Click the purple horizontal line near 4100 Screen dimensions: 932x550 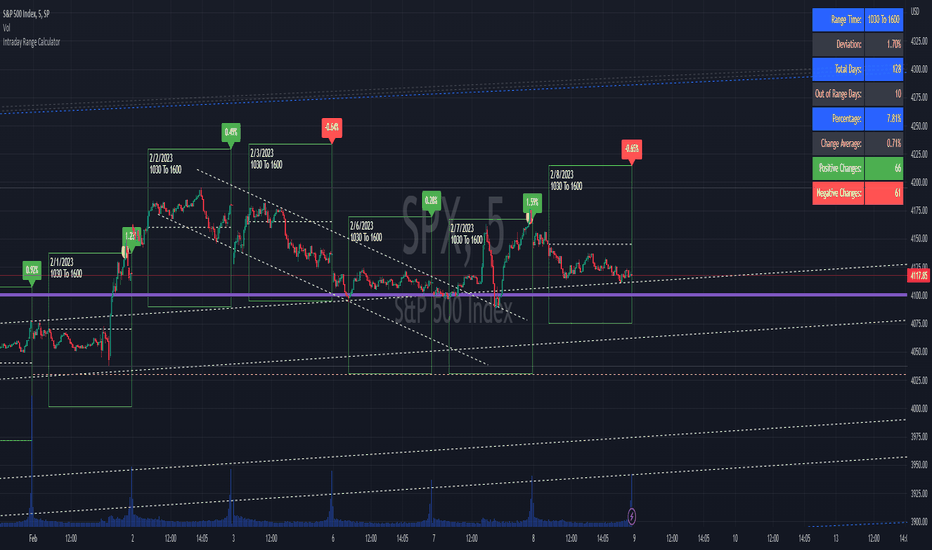[x=454, y=294]
